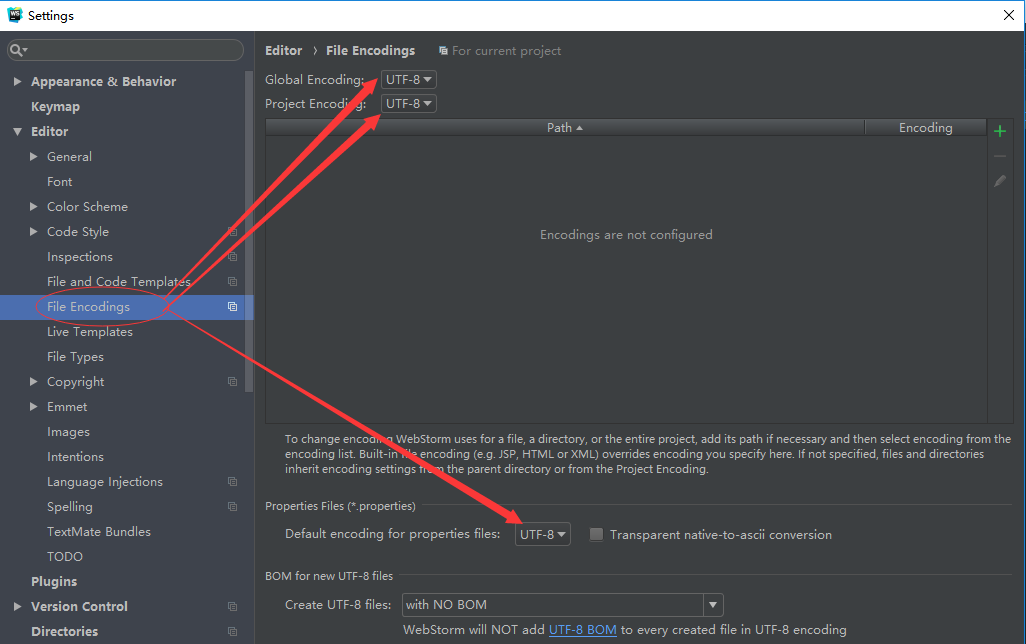Click the Encoding column header
Viewport: 1026px width, 644px height.
click(925, 128)
